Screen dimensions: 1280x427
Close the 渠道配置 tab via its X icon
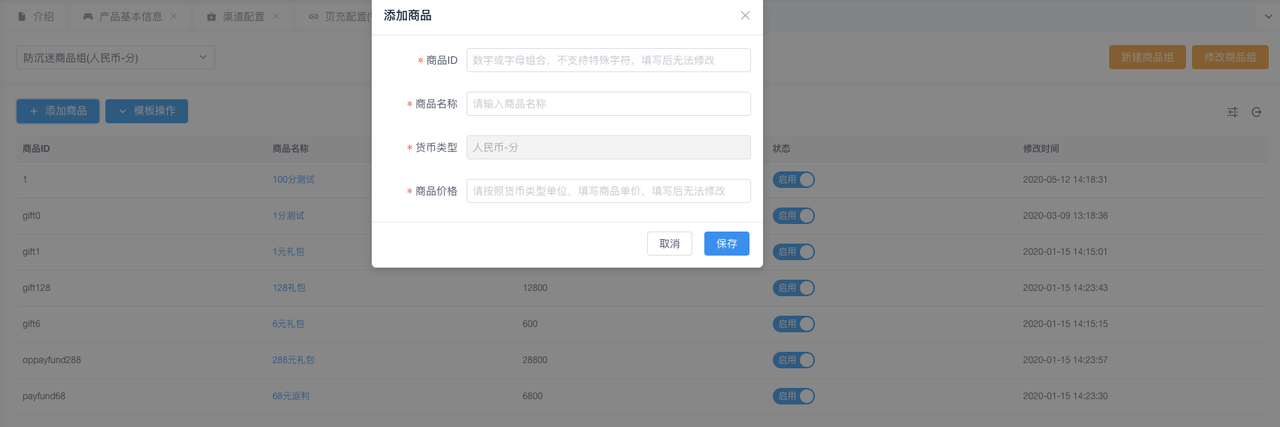276,17
